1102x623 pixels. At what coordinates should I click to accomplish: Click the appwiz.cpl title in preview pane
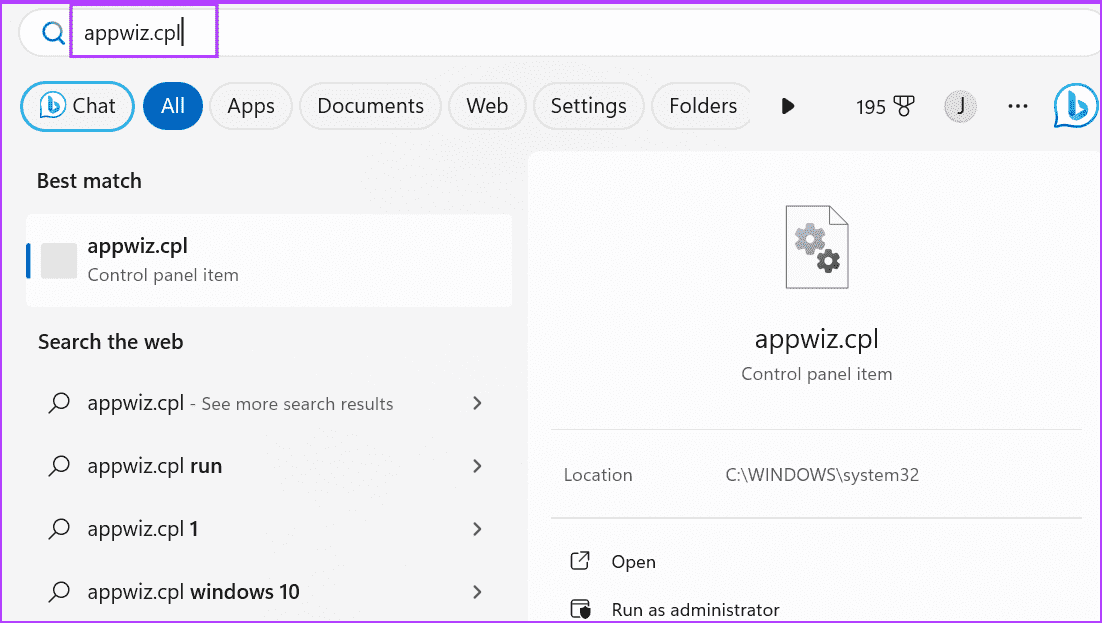[817, 340]
